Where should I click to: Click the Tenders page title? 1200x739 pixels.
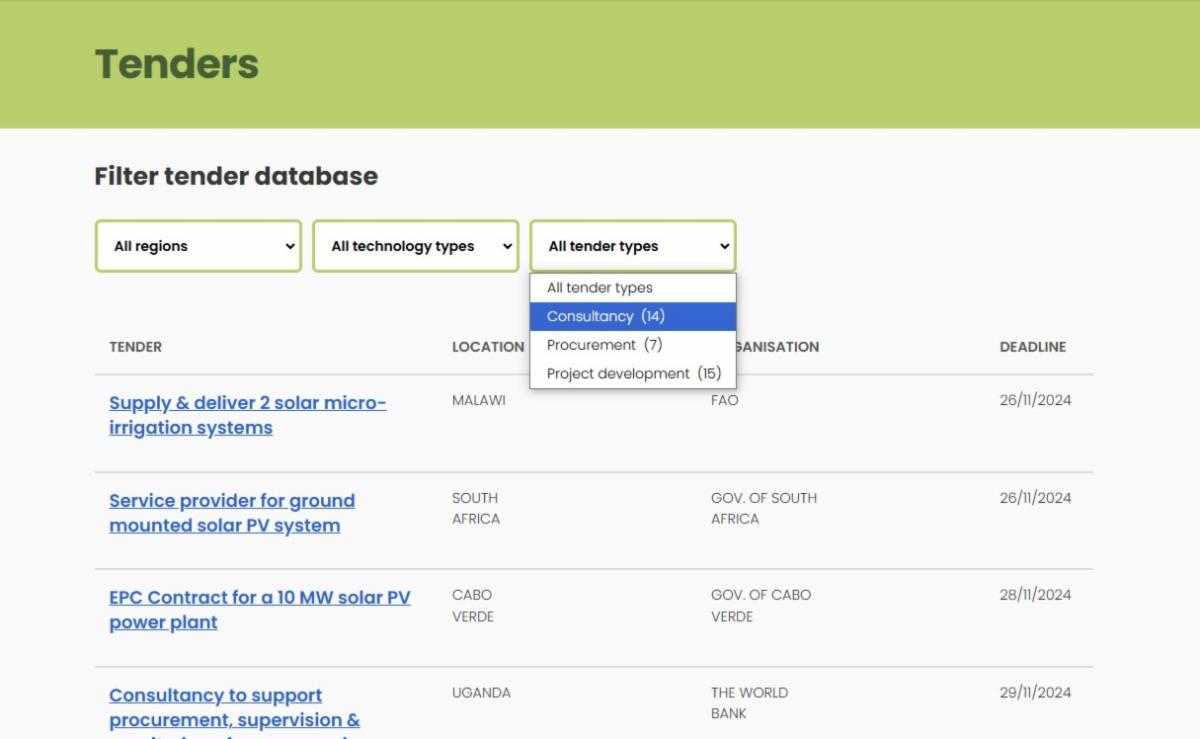[x=177, y=64]
